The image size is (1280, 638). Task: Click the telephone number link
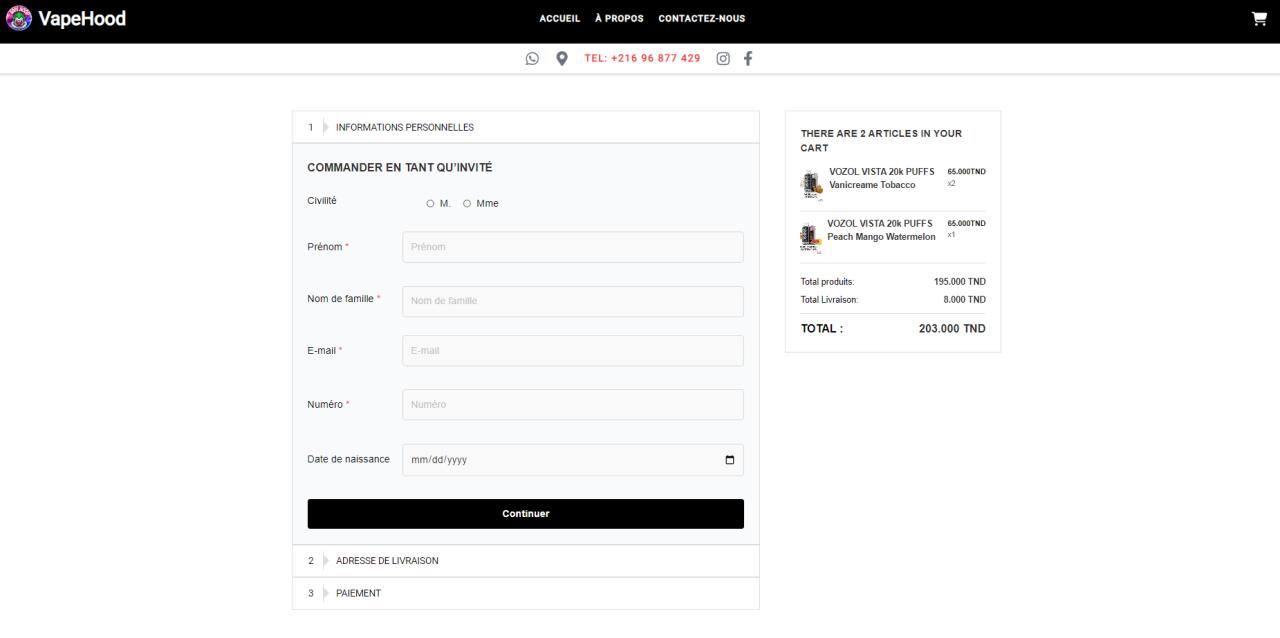pyautogui.click(x=642, y=58)
